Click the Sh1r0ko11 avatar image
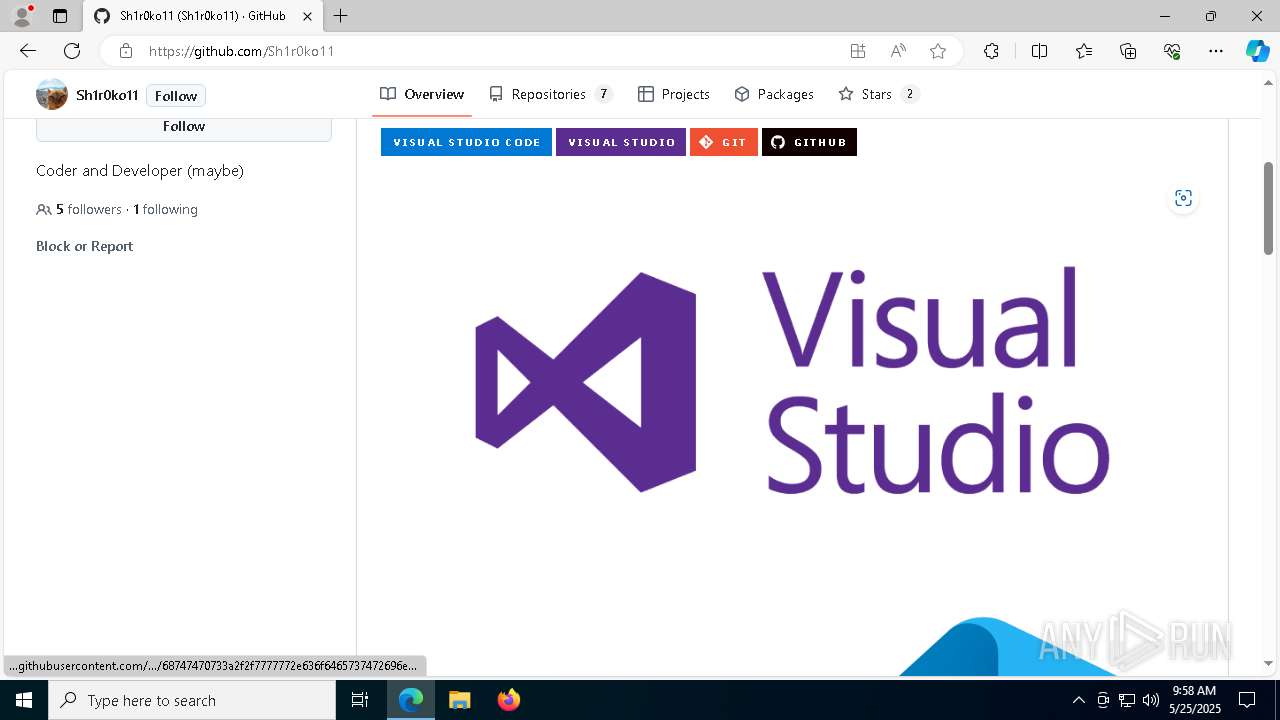 tap(52, 95)
